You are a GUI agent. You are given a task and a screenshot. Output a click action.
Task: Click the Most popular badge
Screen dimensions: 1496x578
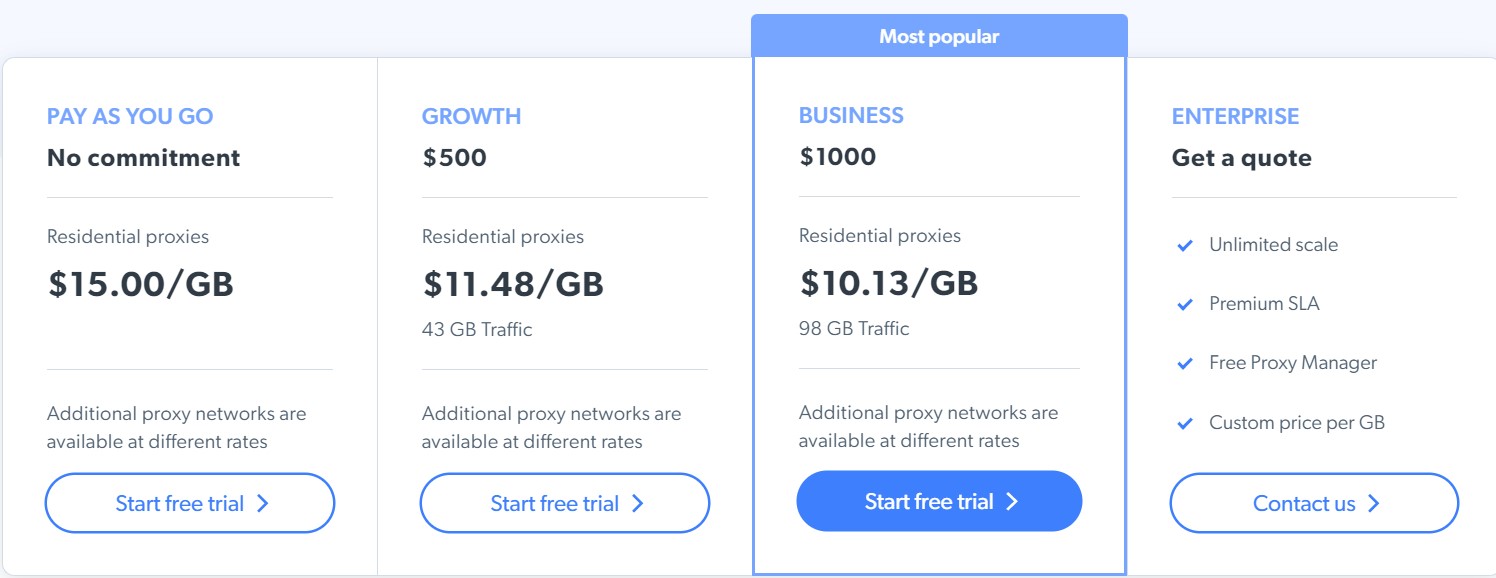[x=939, y=37]
